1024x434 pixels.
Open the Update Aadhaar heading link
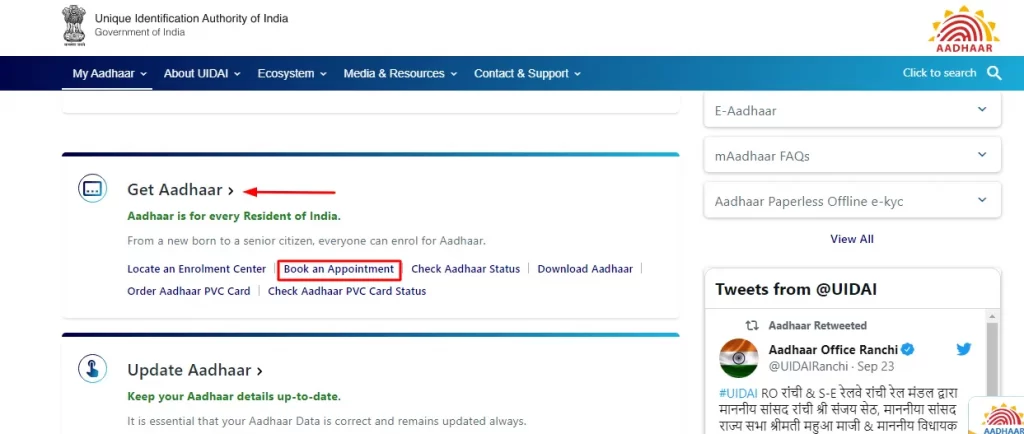(x=195, y=370)
